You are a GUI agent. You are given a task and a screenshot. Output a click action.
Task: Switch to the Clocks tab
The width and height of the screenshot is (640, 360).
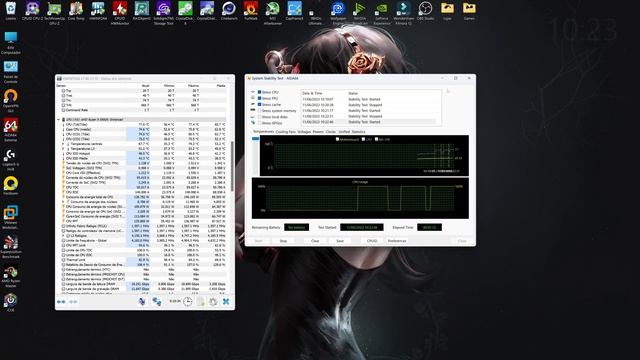[x=331, y=132]
